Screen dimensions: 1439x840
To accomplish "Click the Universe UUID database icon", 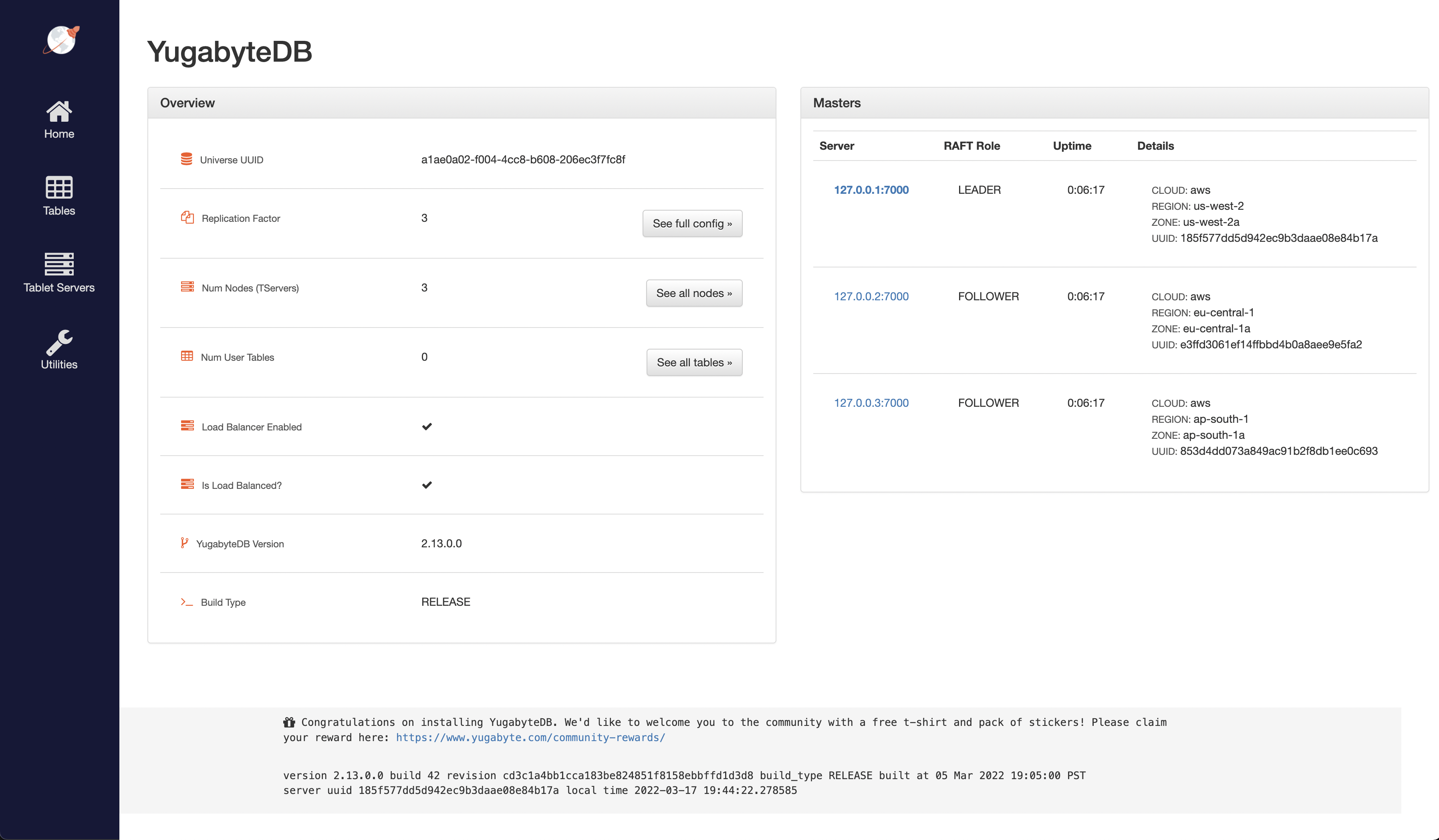I will coord(186,159).
